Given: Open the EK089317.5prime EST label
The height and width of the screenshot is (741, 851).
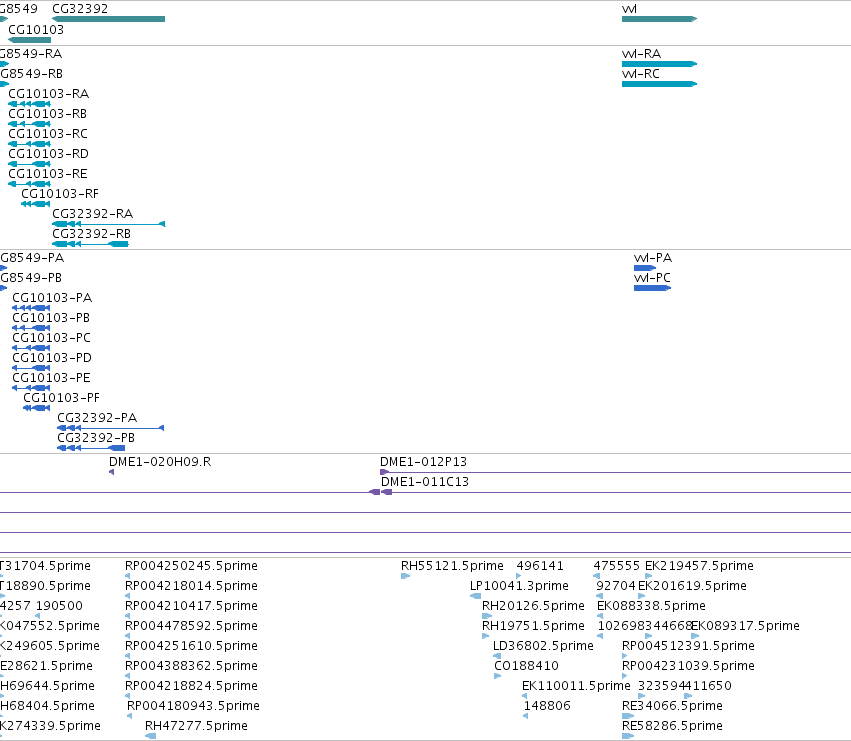Looking at the screenshot, I should 745,626.
